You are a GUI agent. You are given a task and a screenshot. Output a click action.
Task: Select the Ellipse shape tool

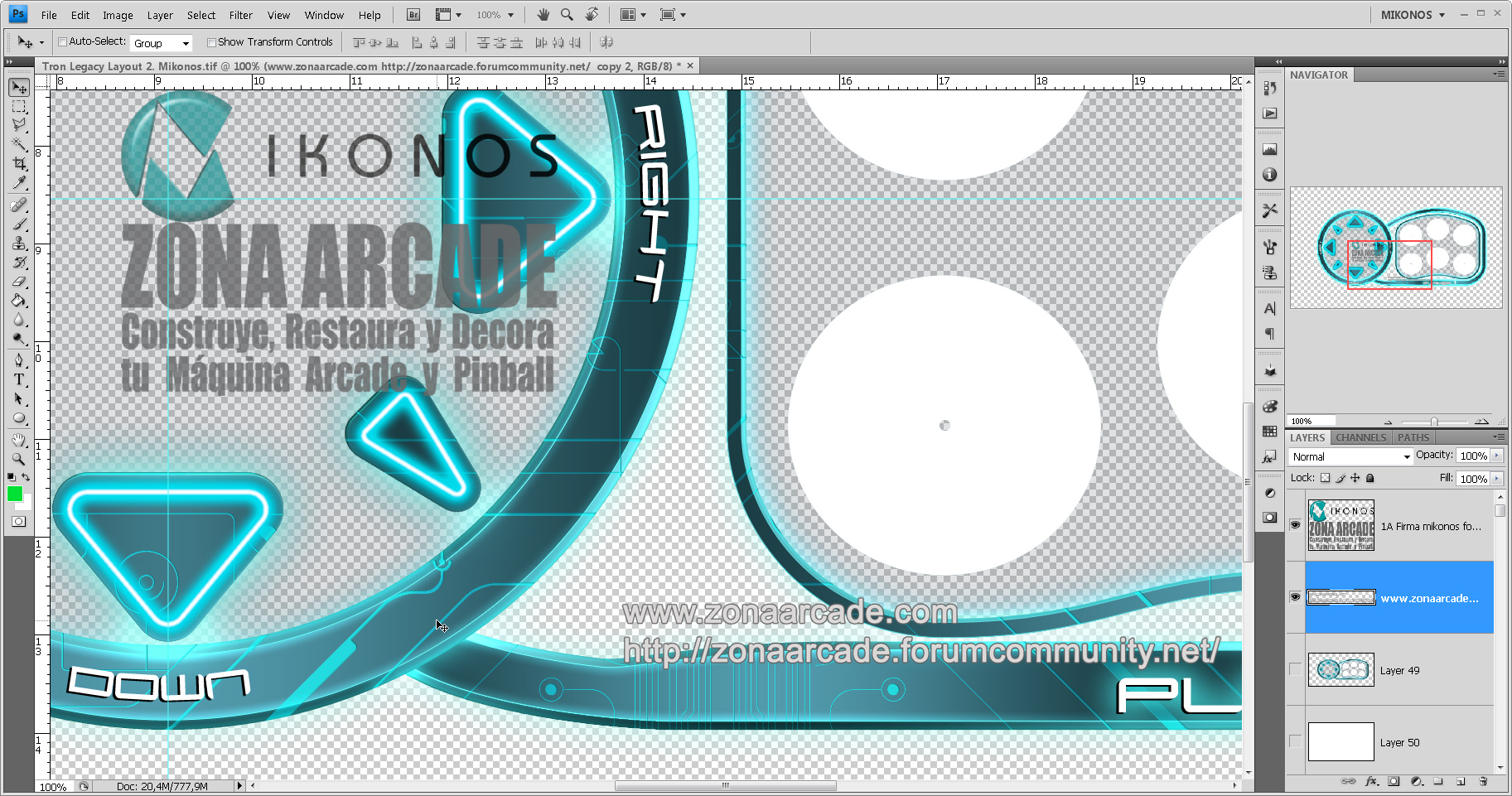tap(19, 418)
